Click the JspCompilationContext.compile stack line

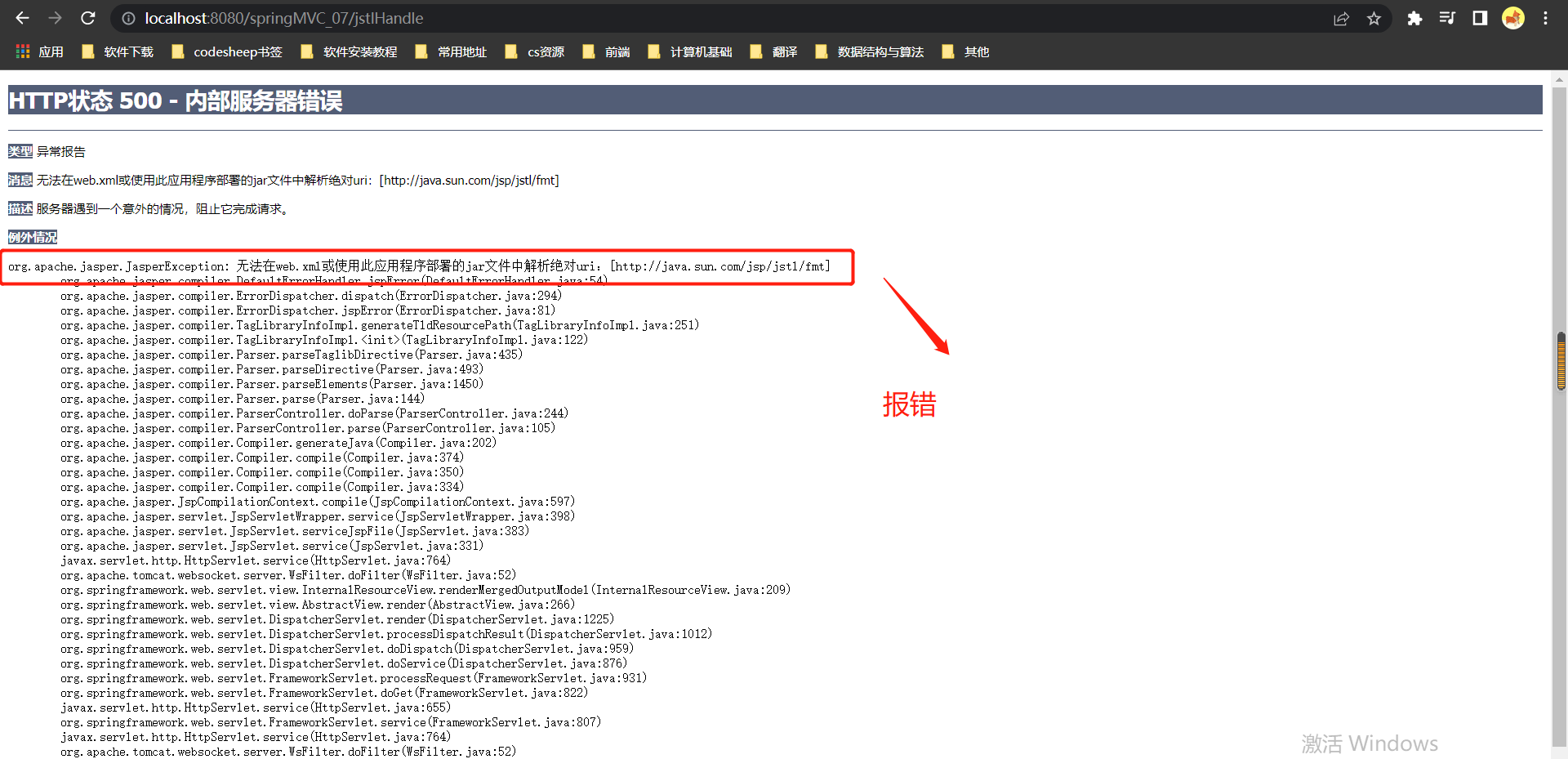(318, 502)
